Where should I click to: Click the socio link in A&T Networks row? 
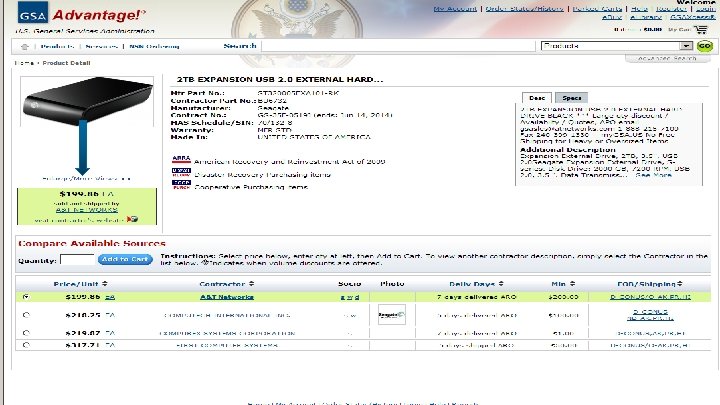tap(349, 297)
